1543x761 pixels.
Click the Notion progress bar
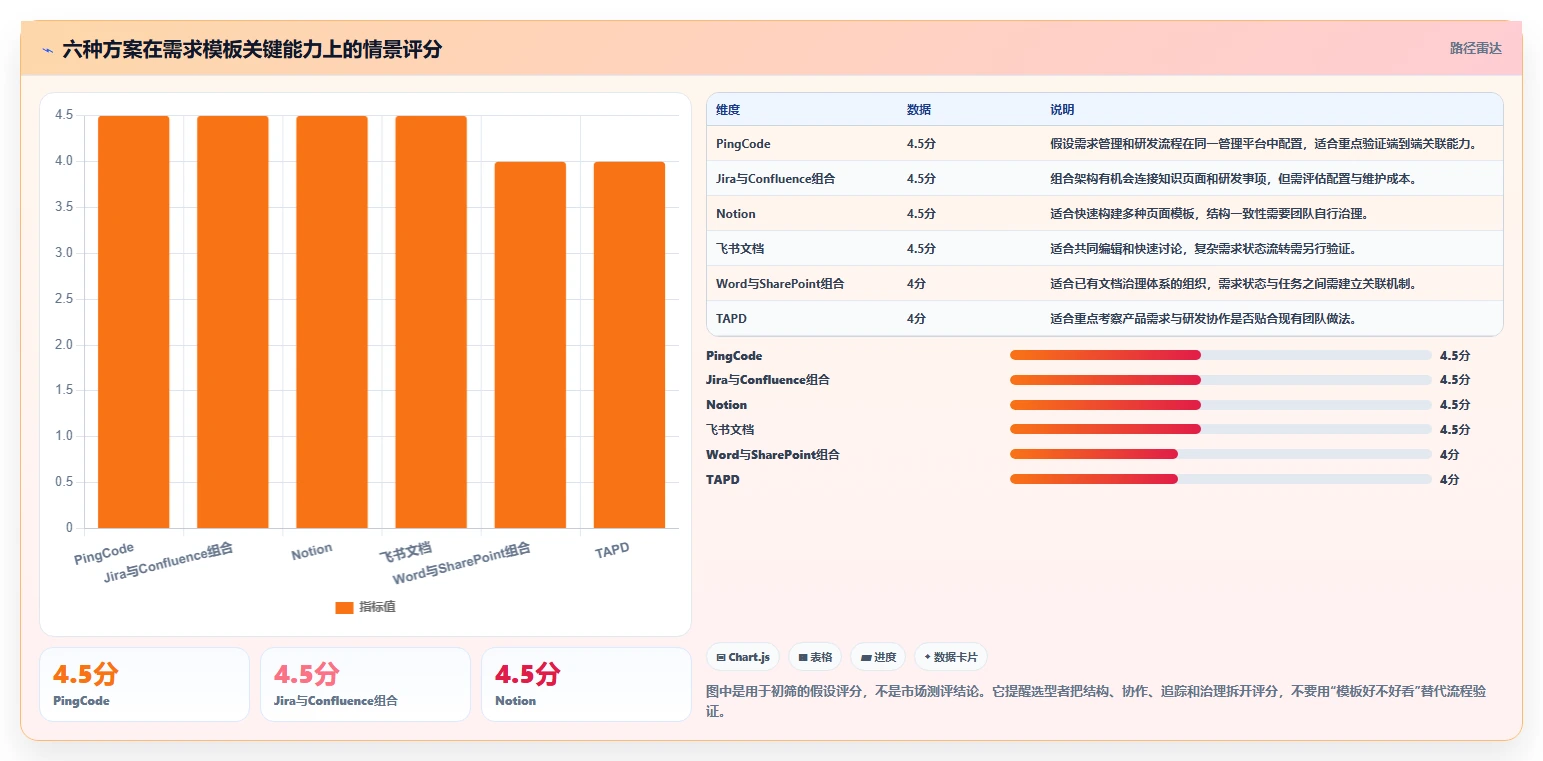(x=1221, y=405)
